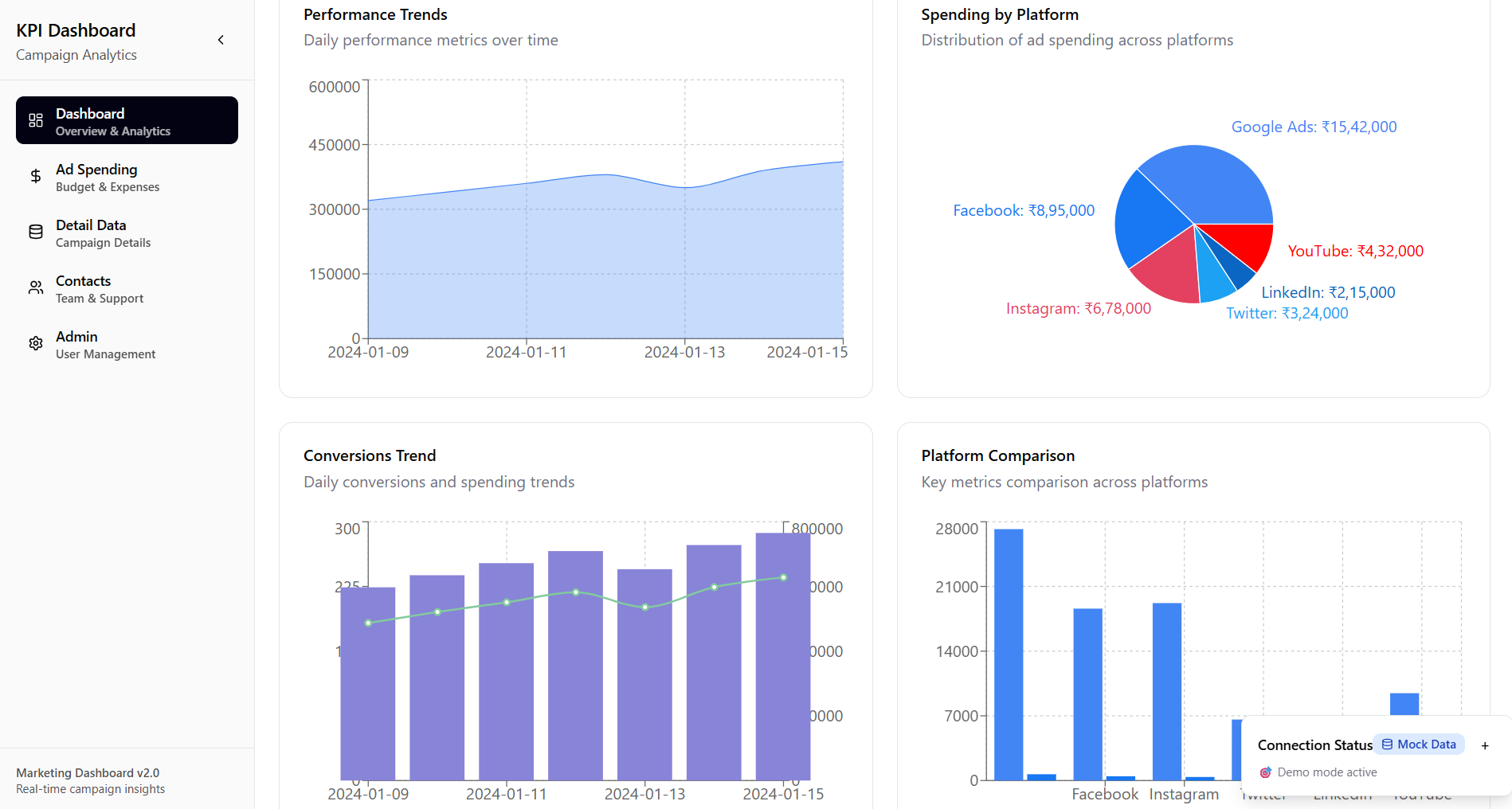Expand Connection Status with the plus button
Screen dimensions: 1512x809
[x=1485, y=746]
